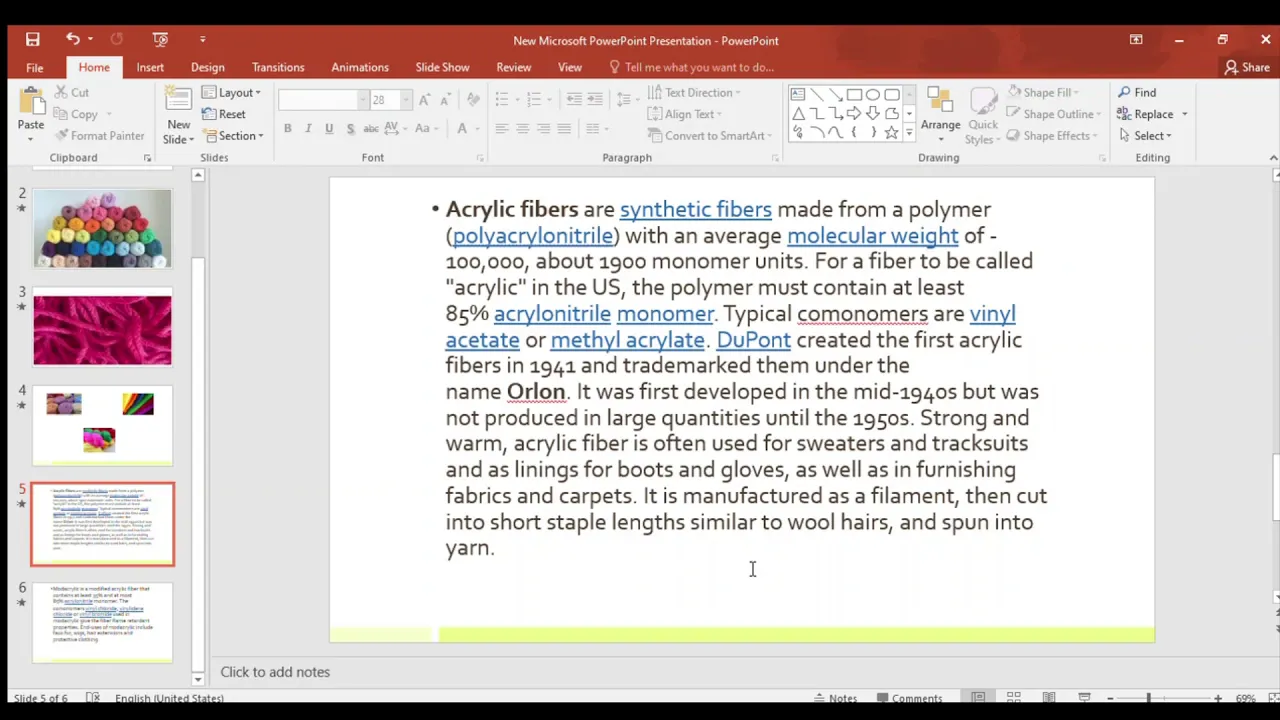Toggle Bold formatting
This screenshot has height=720, width=1280.
288,128
